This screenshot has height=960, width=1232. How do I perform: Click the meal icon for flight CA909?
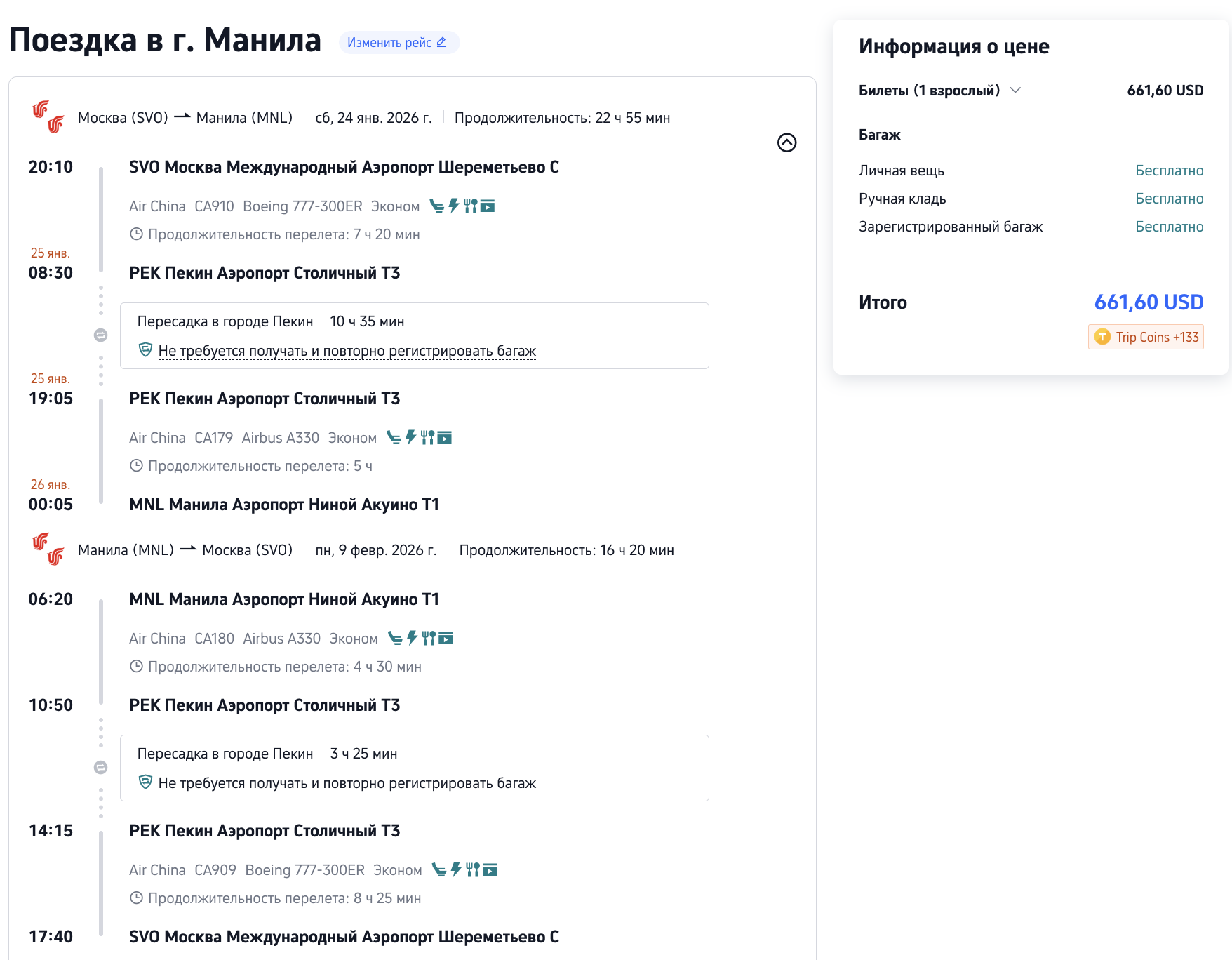[x=473, y=870]
